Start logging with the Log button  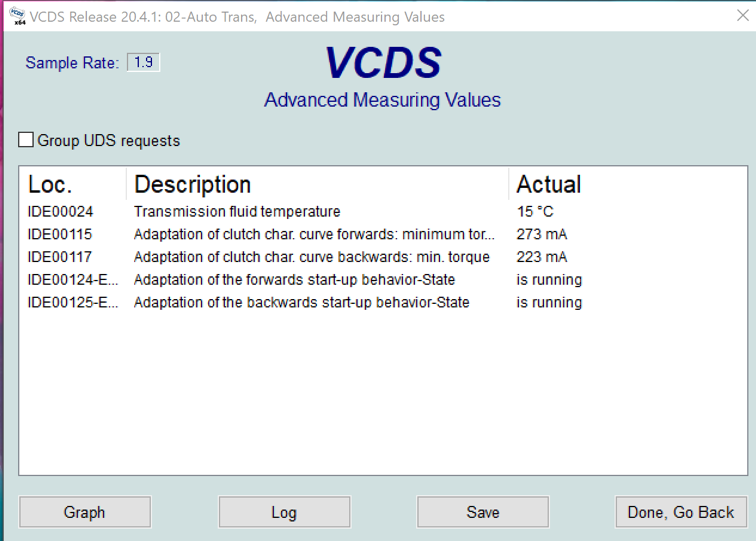[x=284, y=512]
